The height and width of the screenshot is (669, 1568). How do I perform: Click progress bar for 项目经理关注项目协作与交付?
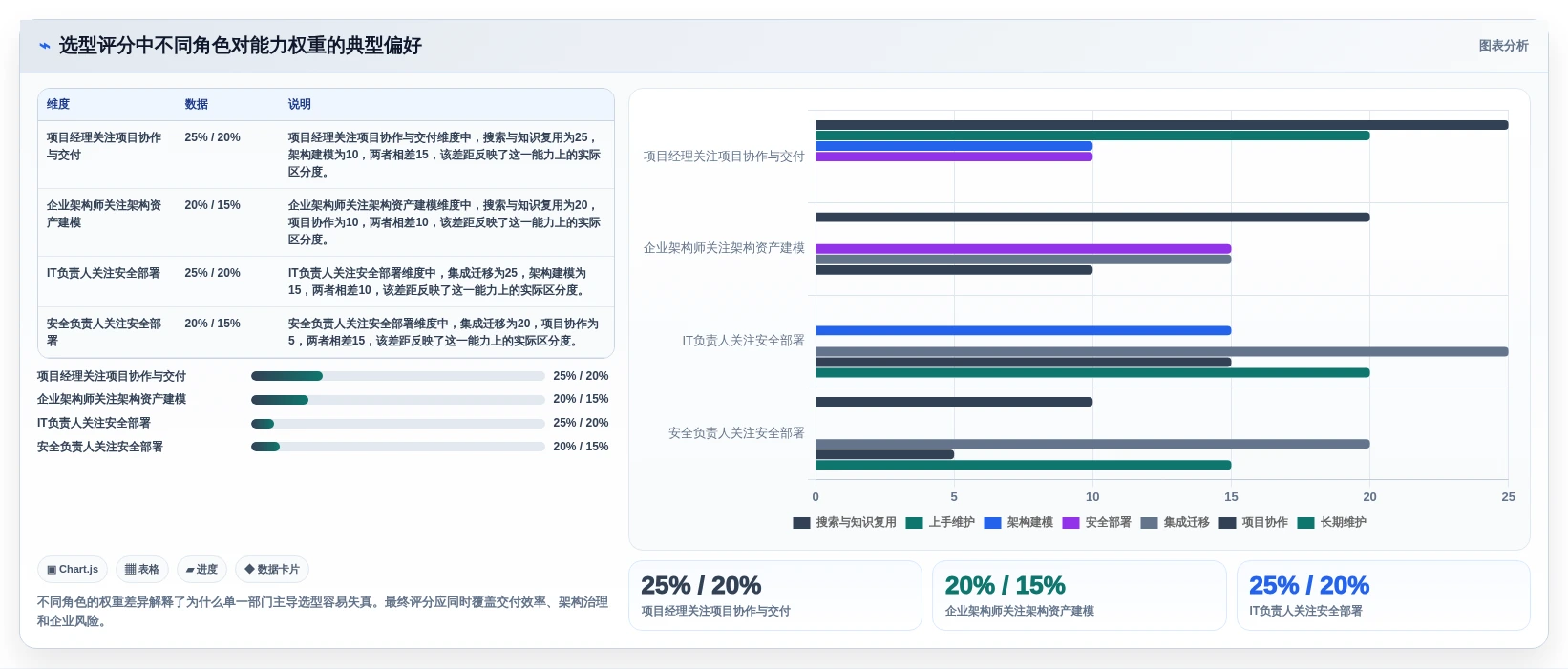coord(397,376)
